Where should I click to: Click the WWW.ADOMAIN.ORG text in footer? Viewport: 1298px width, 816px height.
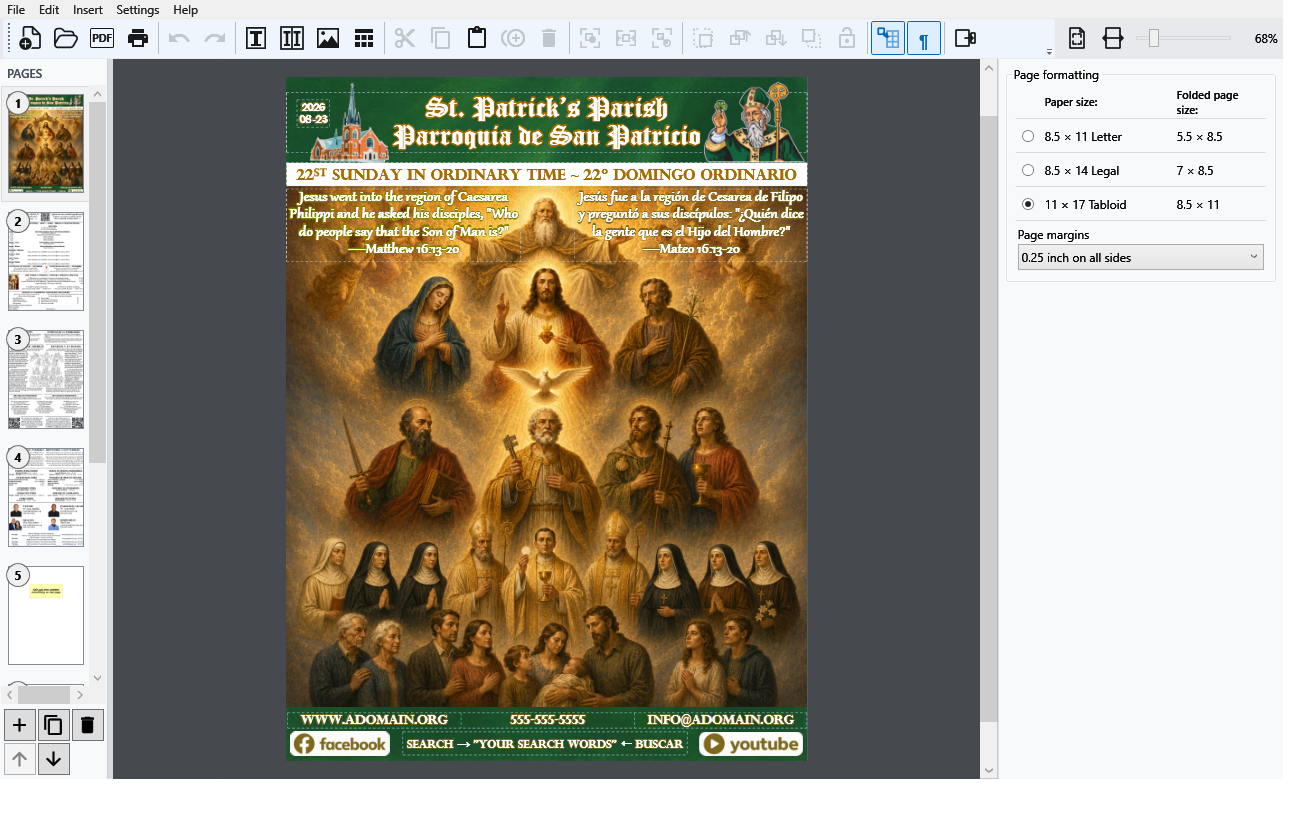click(374, 720)
